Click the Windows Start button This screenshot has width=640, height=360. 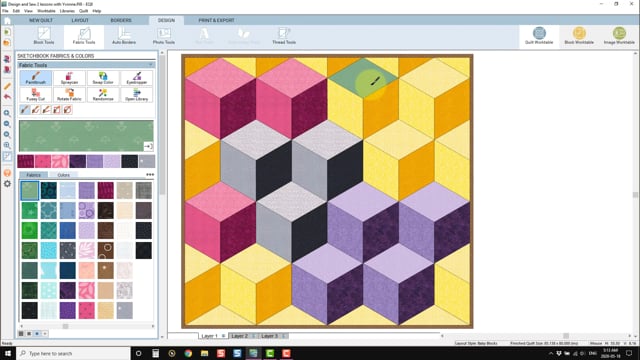click(x=7, y=353)
